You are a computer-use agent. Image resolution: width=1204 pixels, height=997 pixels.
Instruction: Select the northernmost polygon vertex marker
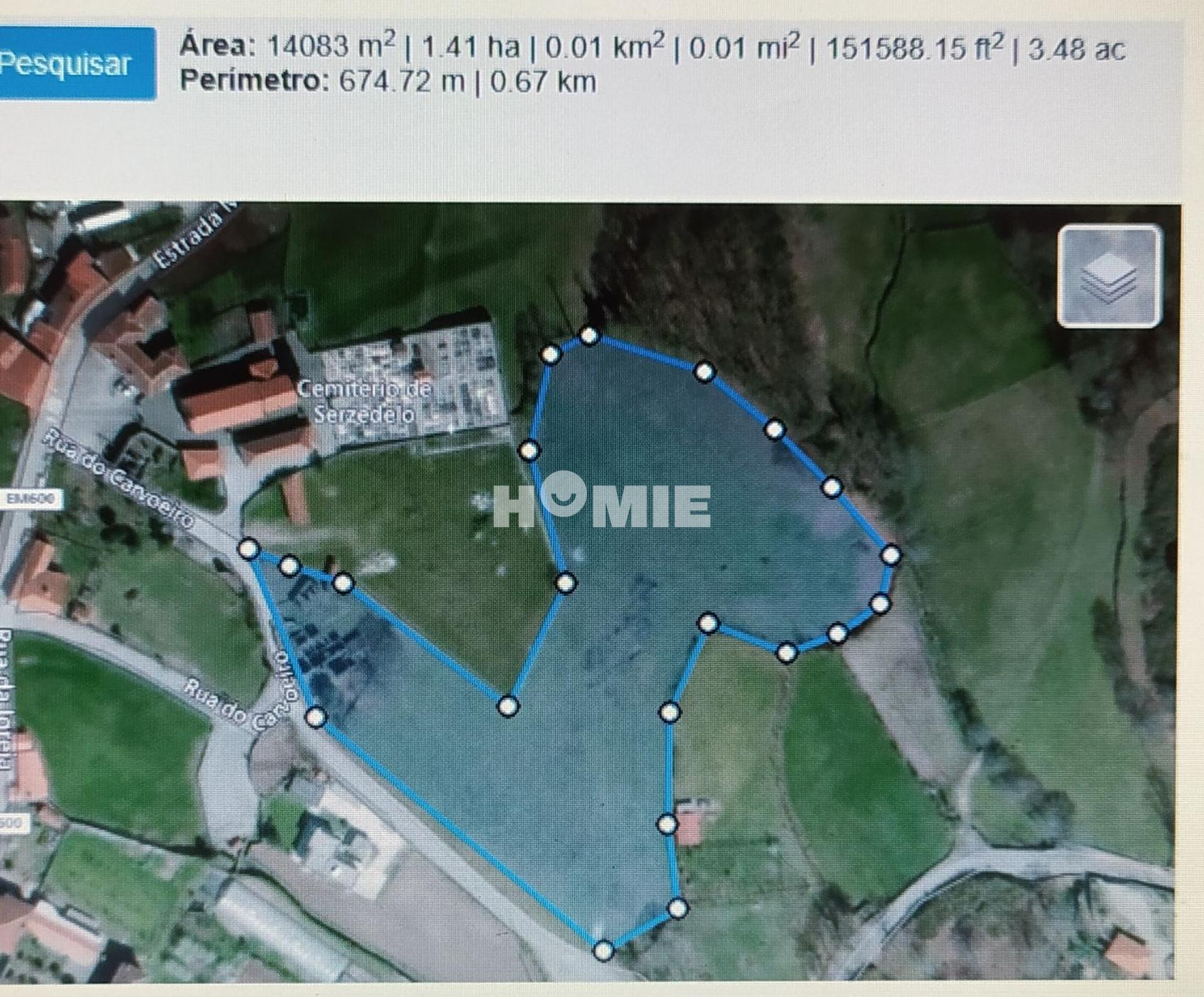[589, 335]
